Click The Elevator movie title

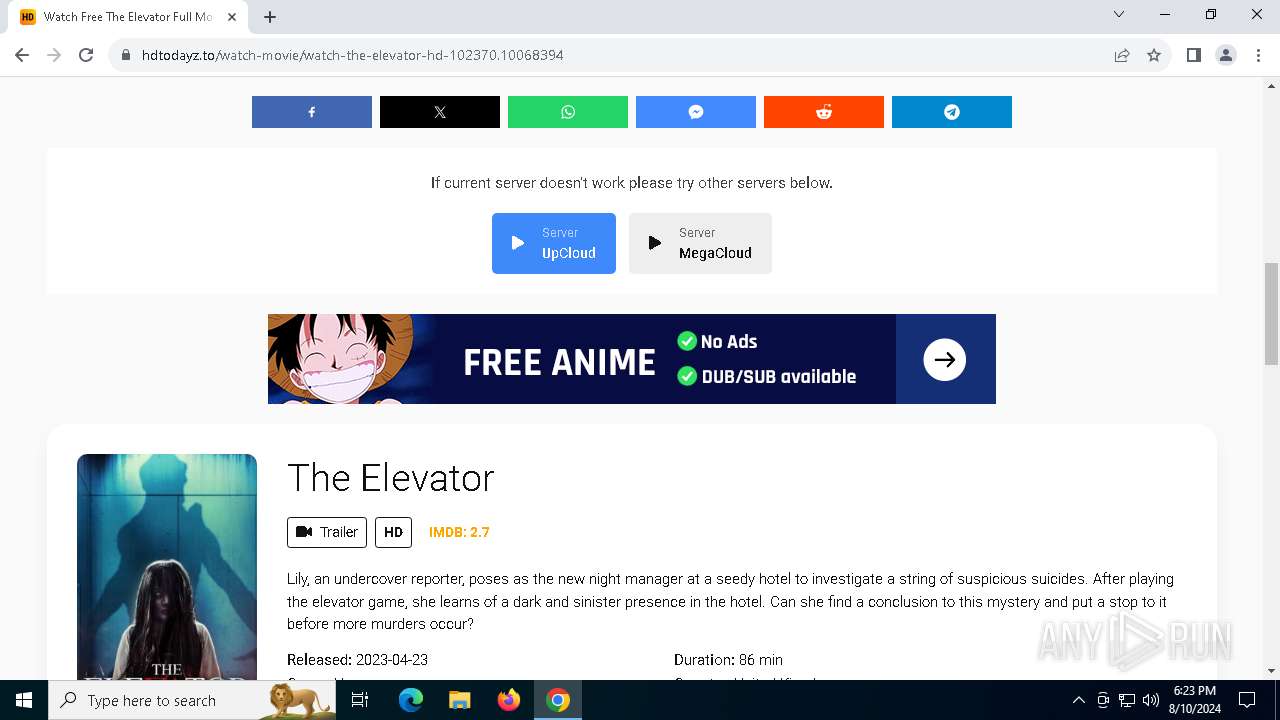tap(391, 478)
